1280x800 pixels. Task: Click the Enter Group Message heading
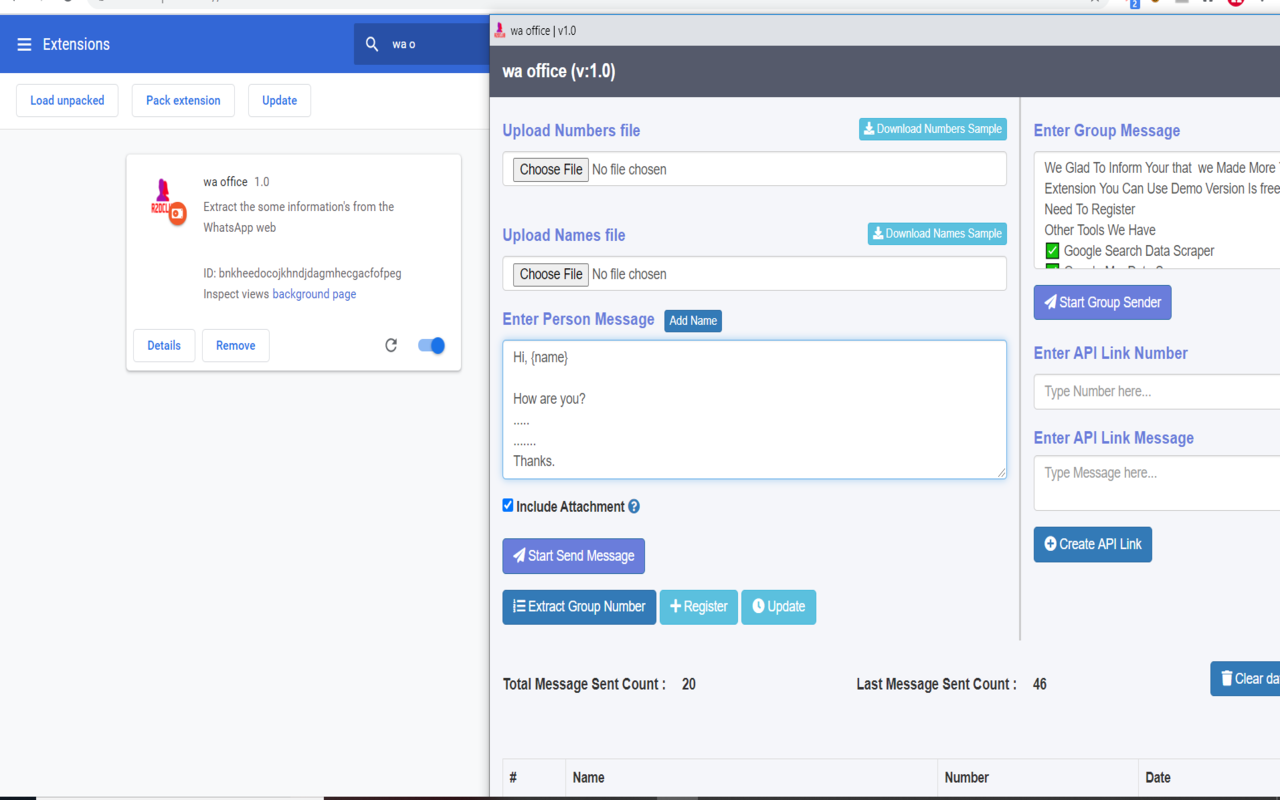point(1106,131)
